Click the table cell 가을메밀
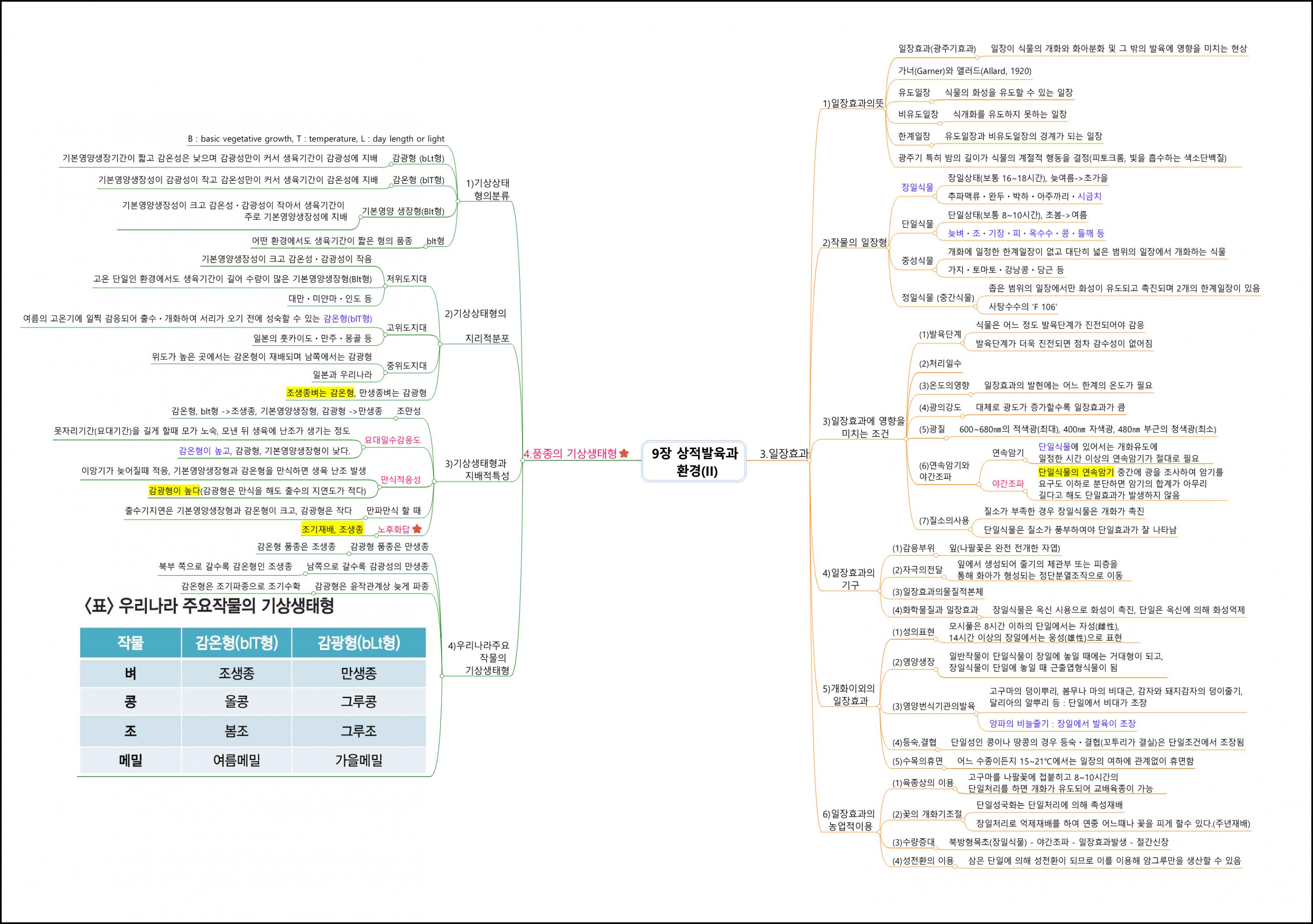This screenshot has width=1313, height=924. point(358,760)
